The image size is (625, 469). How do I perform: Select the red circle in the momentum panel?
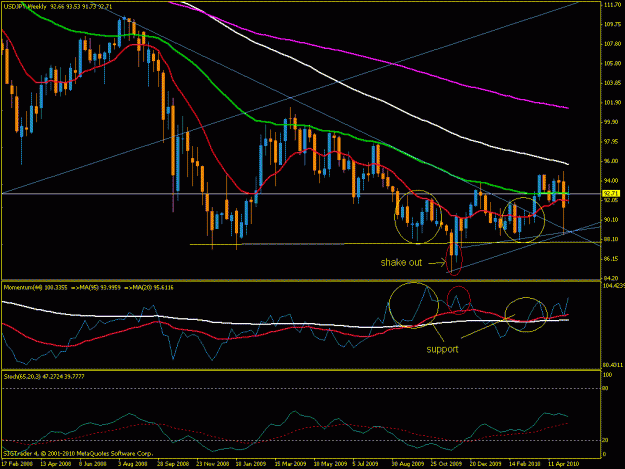click(459, 300)
